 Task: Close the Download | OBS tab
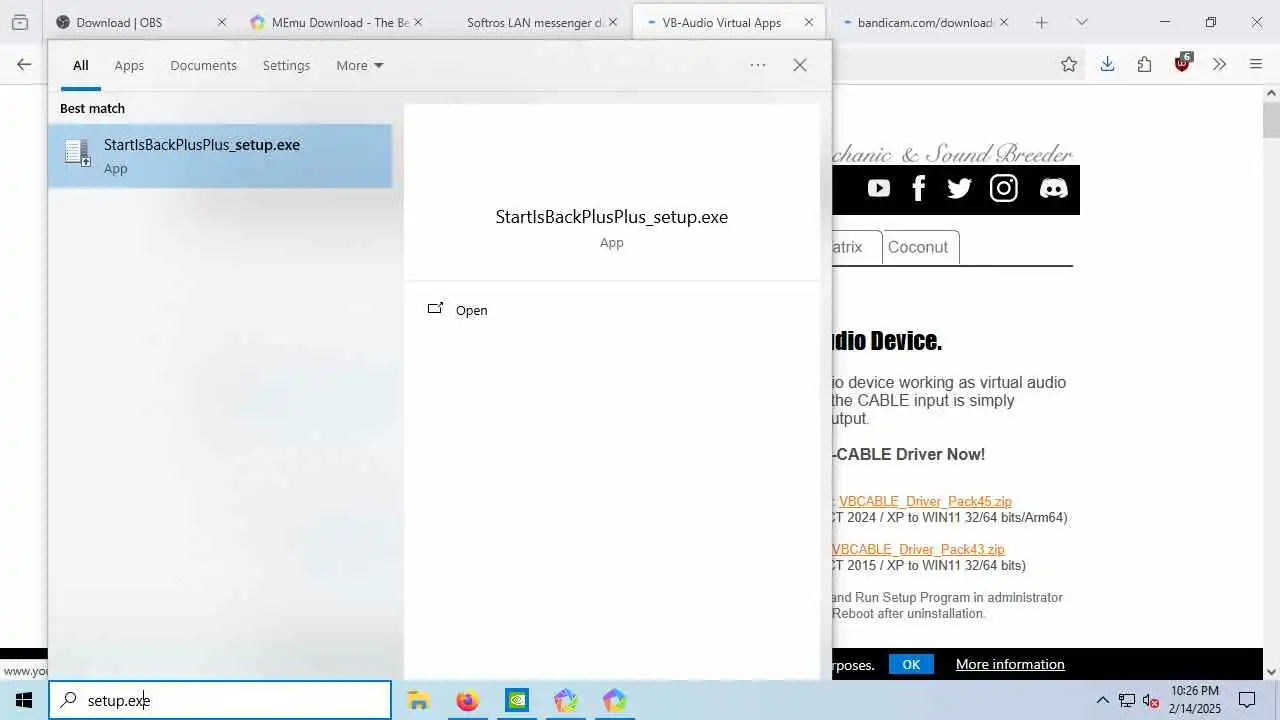222,22
